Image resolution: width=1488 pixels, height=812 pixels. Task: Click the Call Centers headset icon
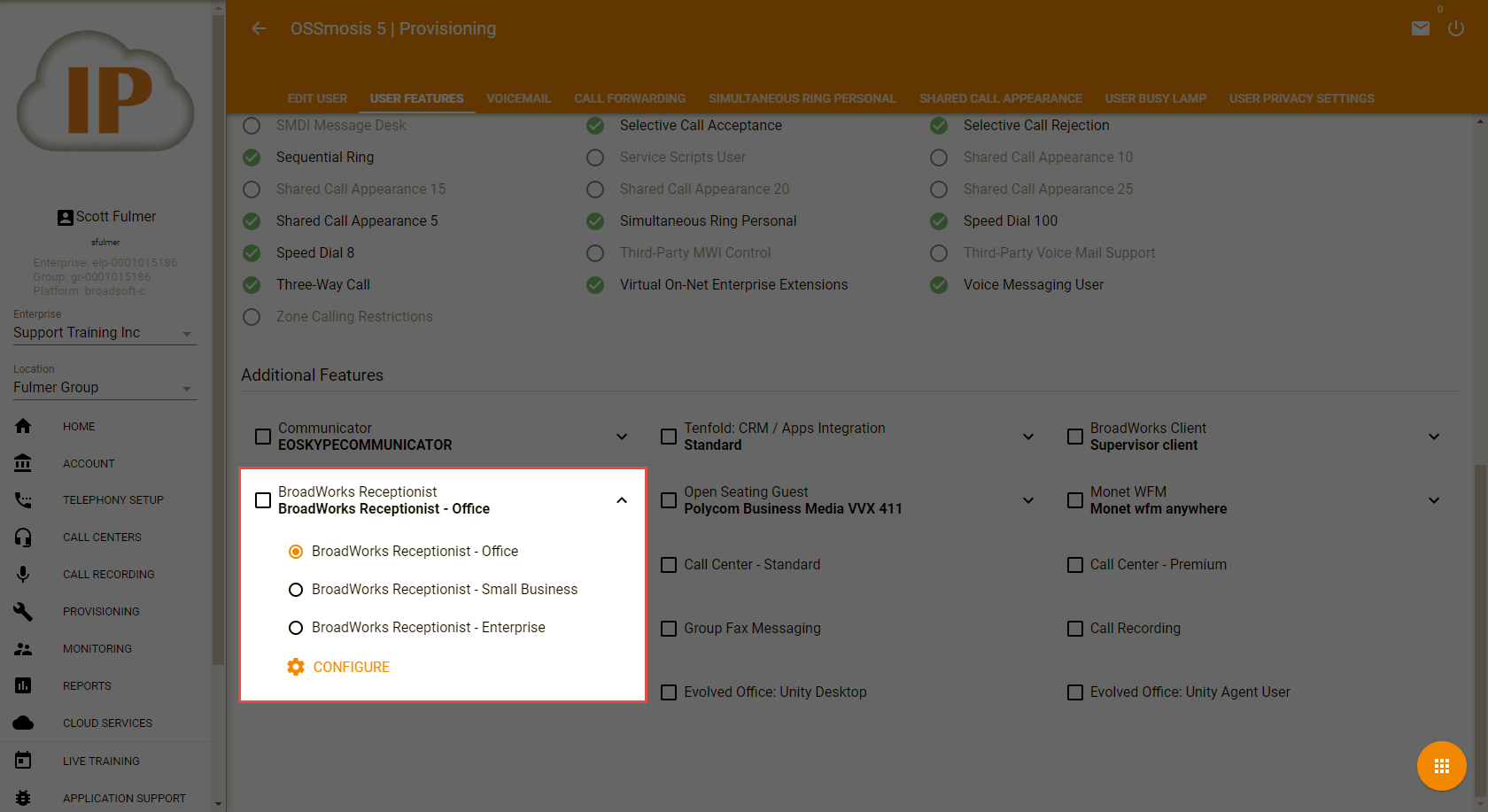tap(24, 537)
